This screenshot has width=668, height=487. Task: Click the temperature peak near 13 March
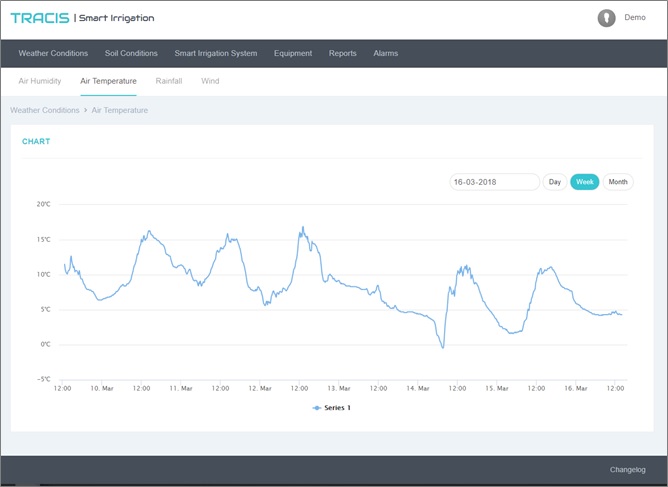coord(303,227)
